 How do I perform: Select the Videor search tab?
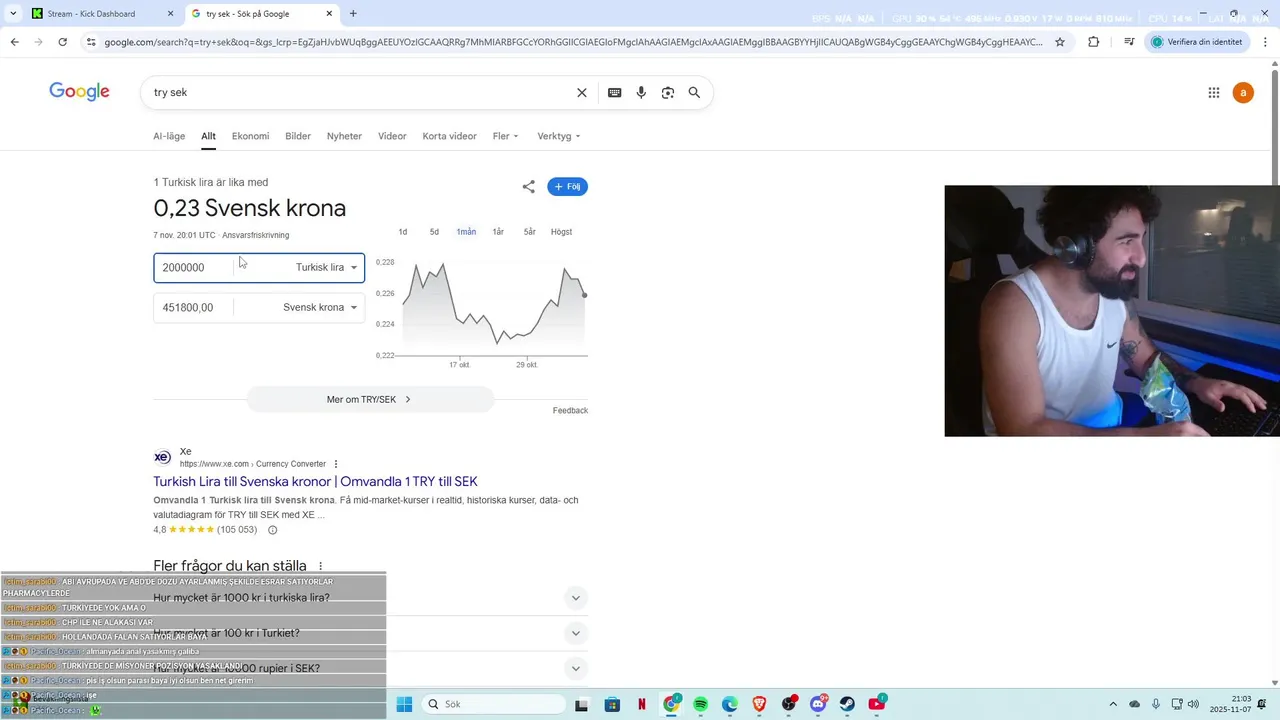(392, 136)
